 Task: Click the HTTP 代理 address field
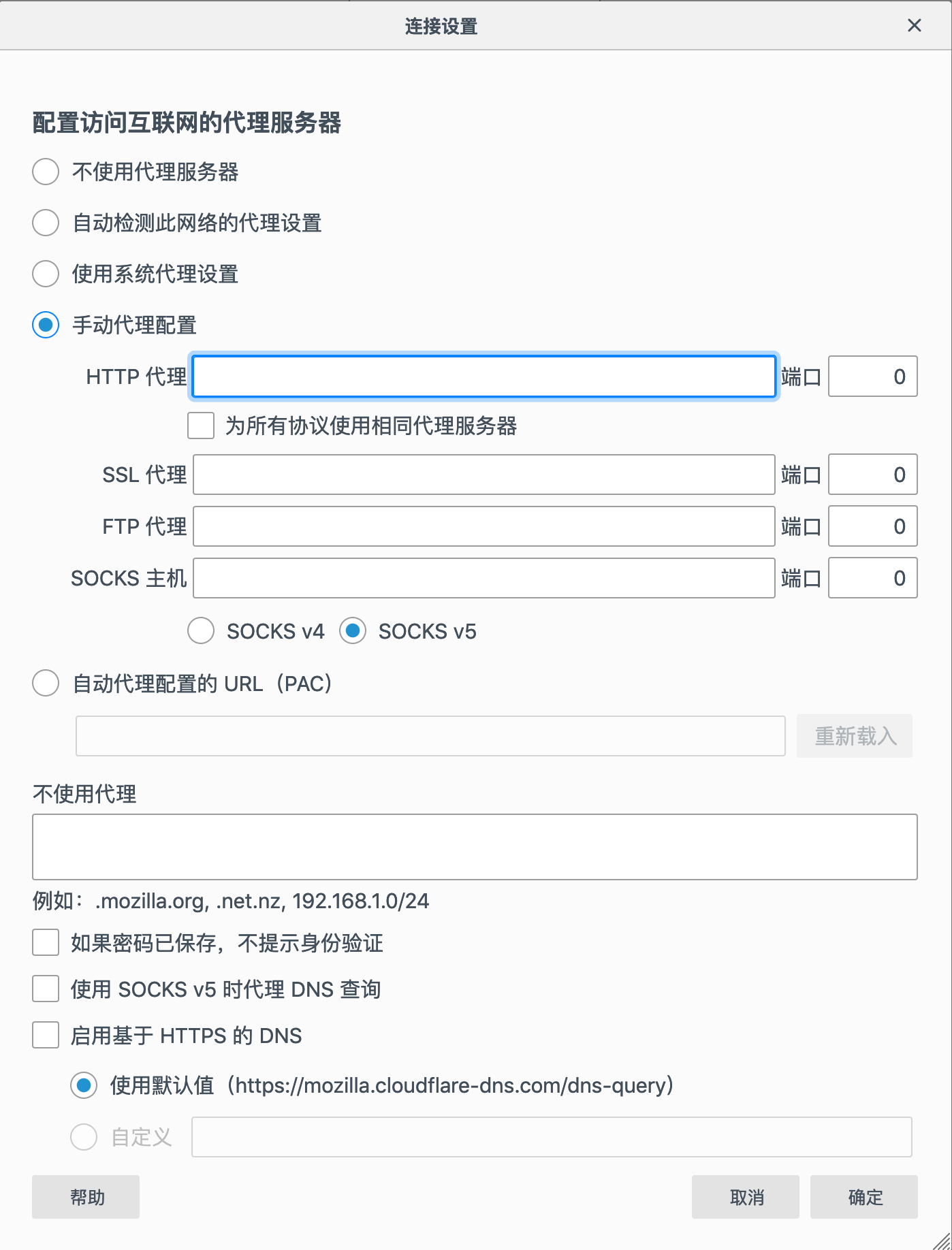(x=483, y=376)
